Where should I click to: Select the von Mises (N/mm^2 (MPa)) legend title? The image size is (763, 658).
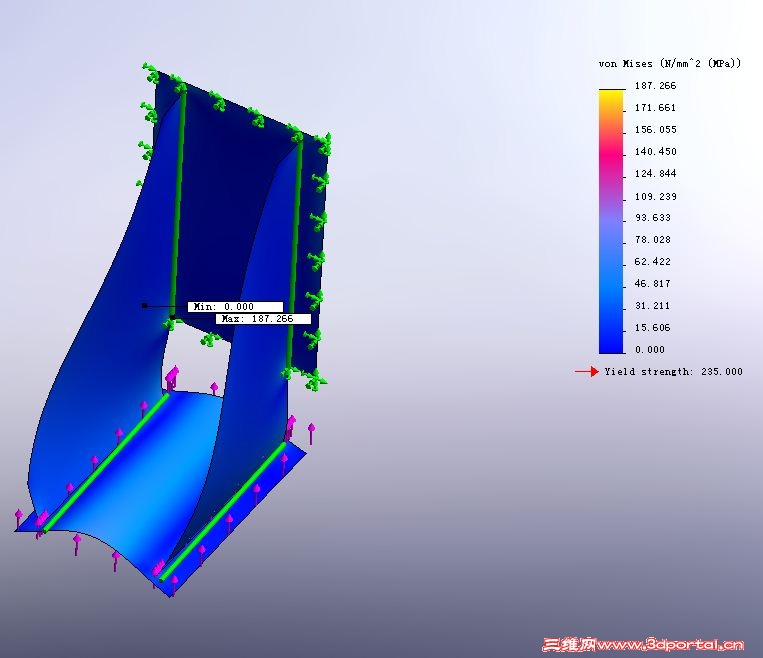[670, 63]
